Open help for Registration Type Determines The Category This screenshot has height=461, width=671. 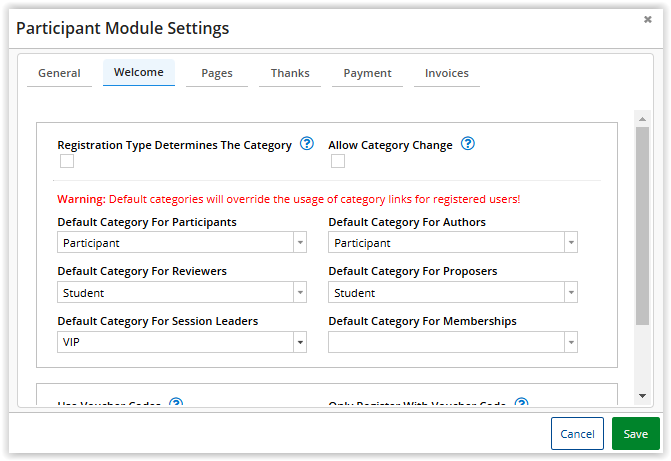tap(306, 143)
